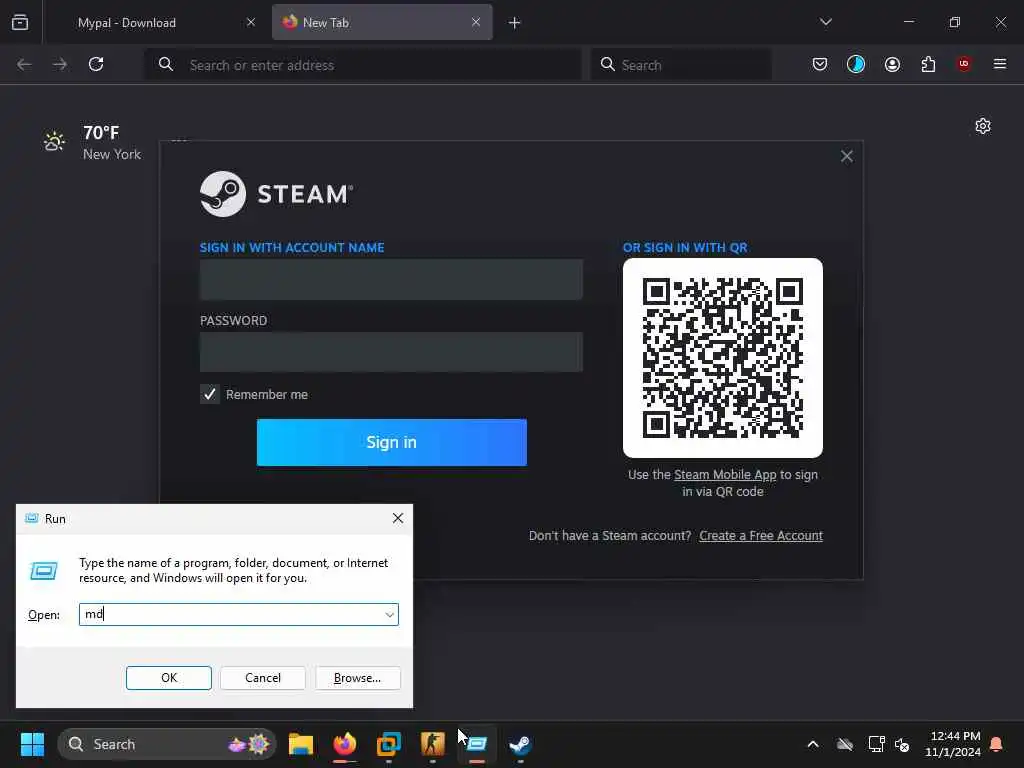This screenshot has height=768, width=1024.
Task: Open File Explorer from taskbar
Action: (x=301, y=744)
